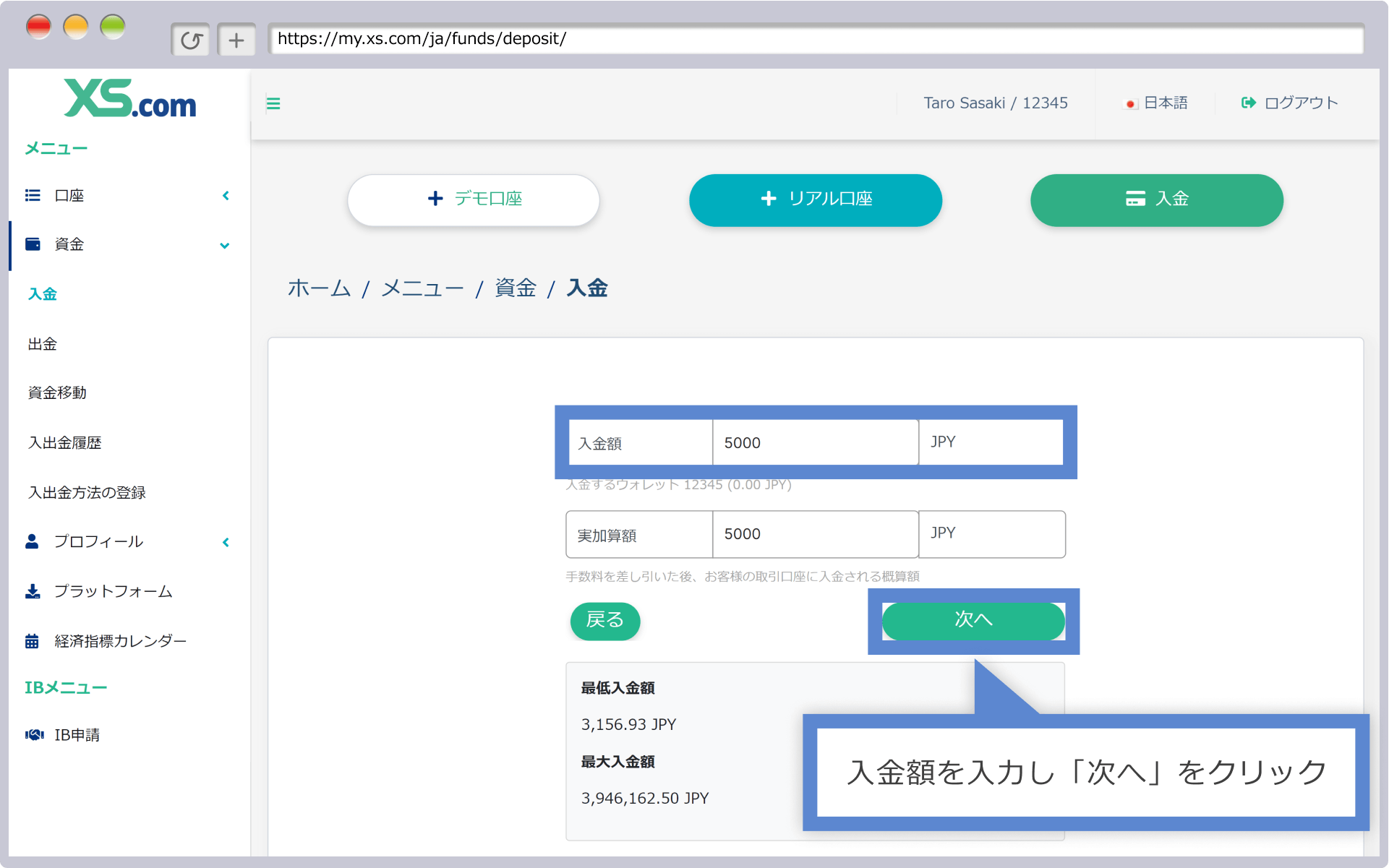Click the browser reload icon

tap(191, 40)
